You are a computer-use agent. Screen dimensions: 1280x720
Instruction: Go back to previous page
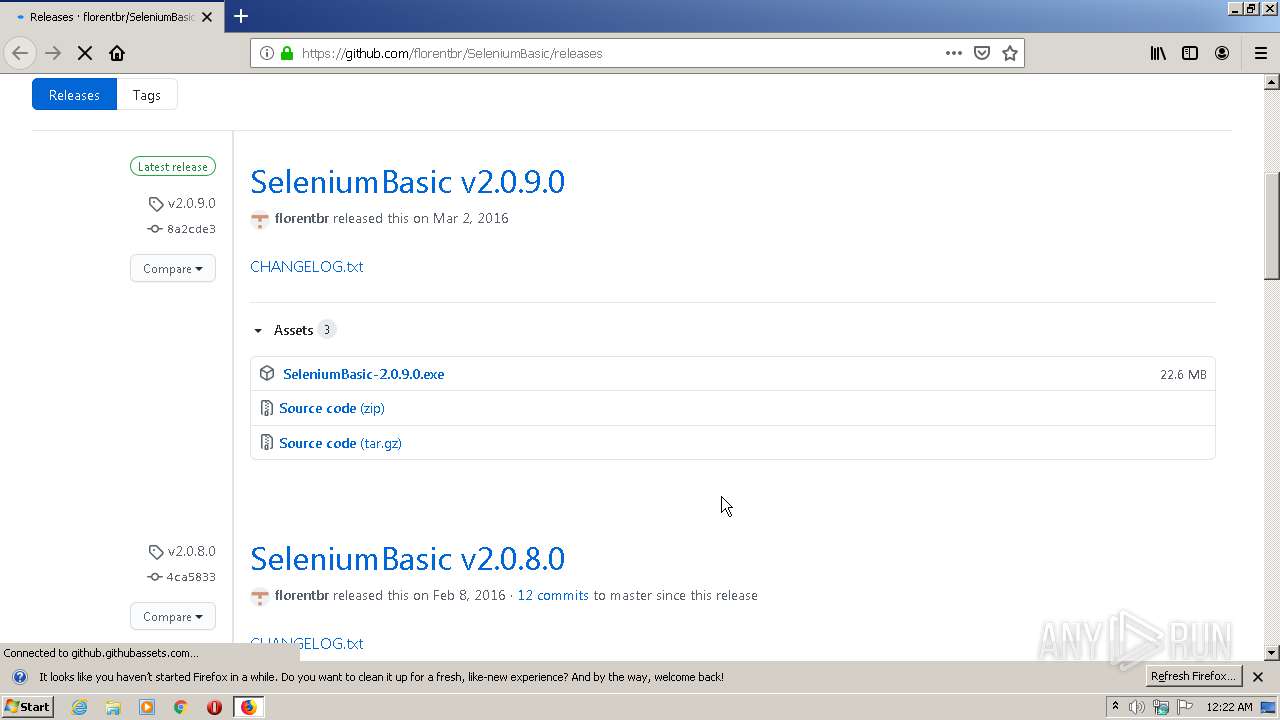tap(20, 53)
